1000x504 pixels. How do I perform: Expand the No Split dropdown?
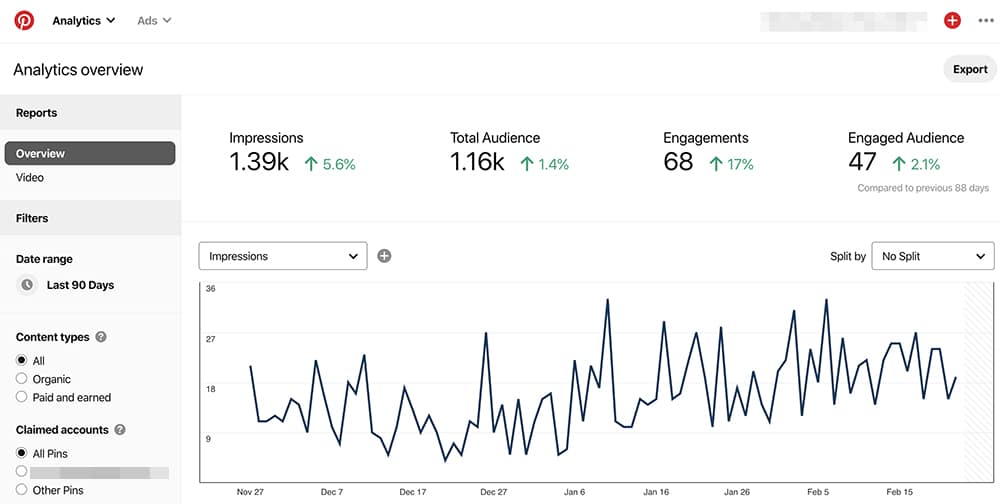(x=932, y=256)
